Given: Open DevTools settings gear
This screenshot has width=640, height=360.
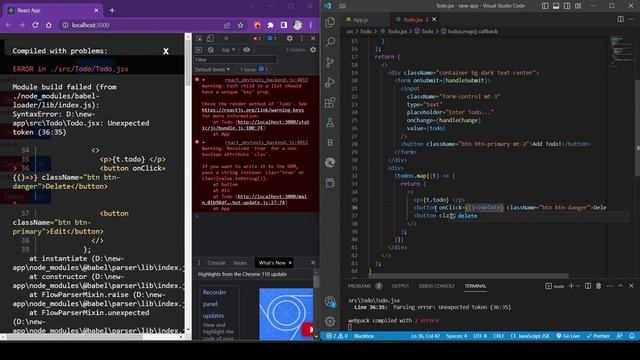Looking at the screenshot, I should pos(289,38).
